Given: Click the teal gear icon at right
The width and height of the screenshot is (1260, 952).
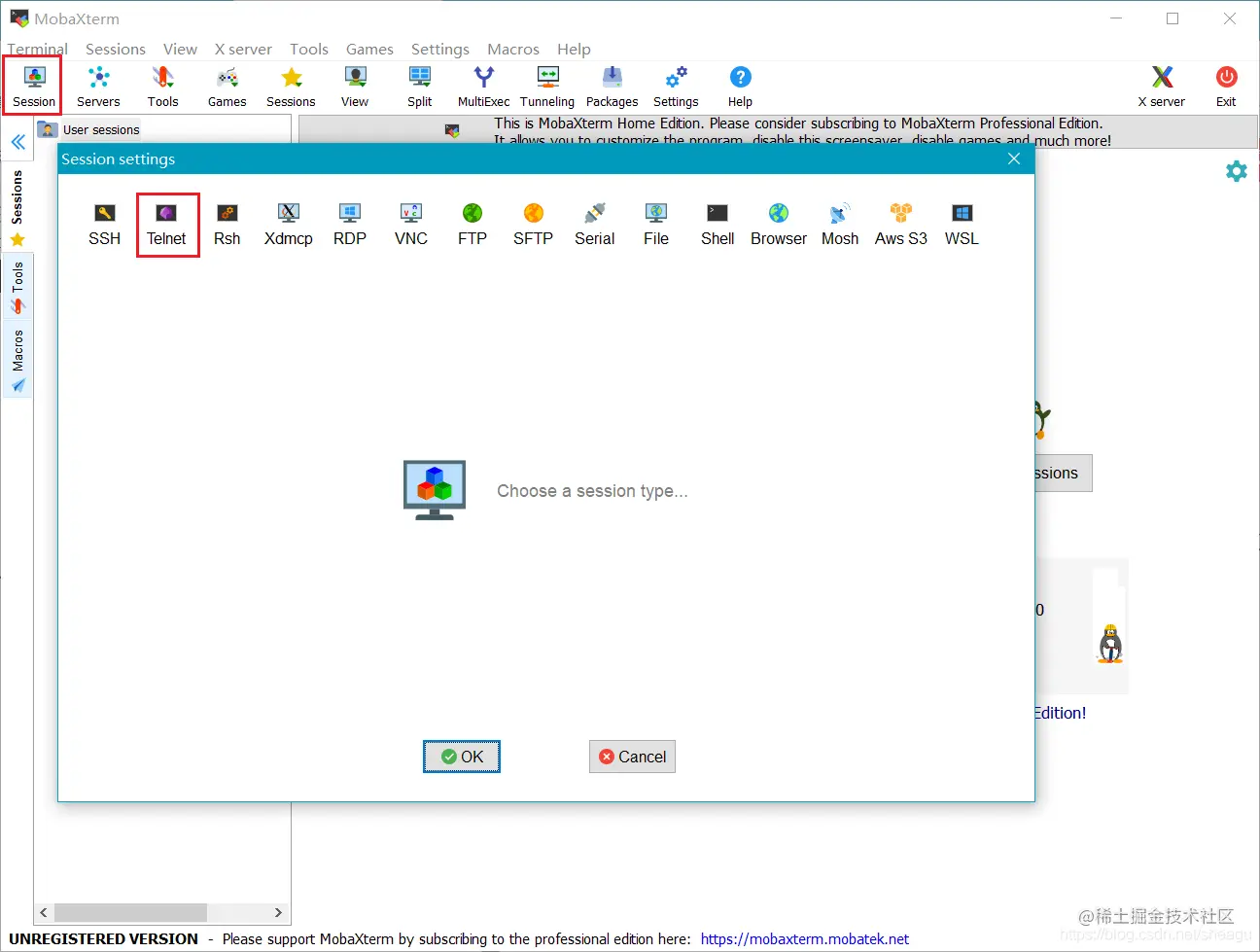Looking at the screenshot, I should [x=1236, y=171].
